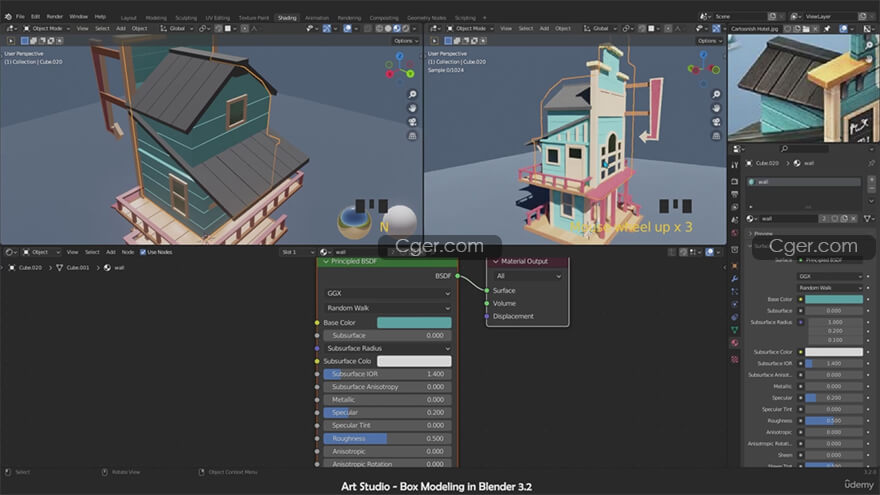Adjust Roughness slider in node
This screenshot has height=495, width=880.
[x=387, y=439]
